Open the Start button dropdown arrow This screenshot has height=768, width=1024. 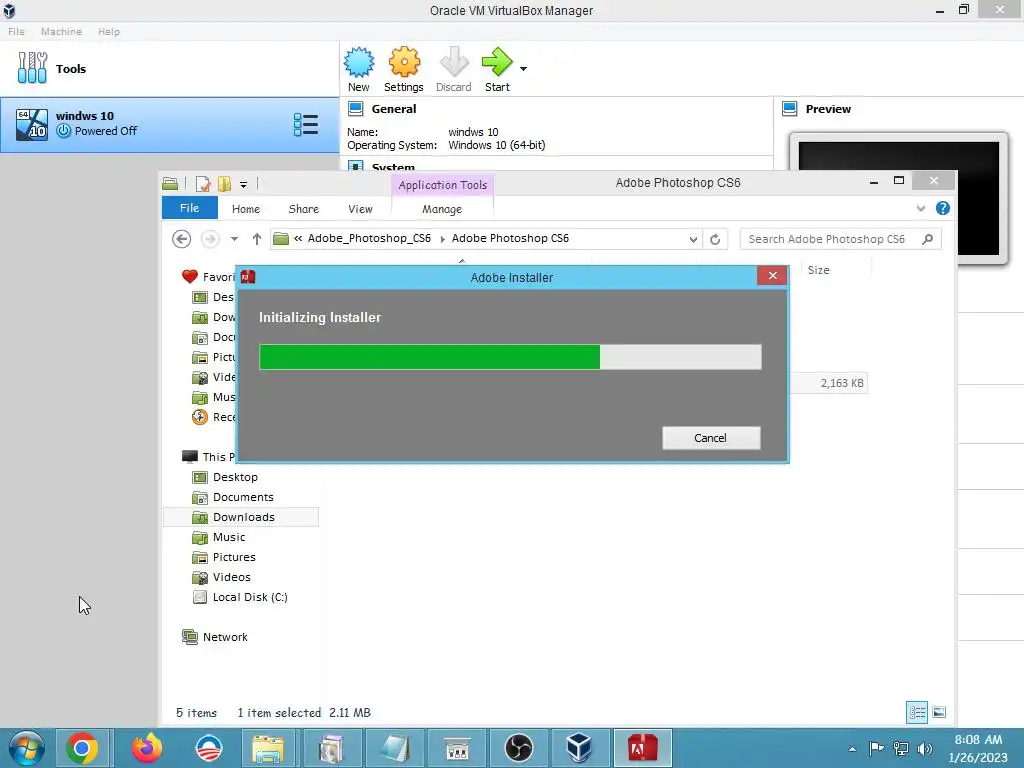point(523,69)
